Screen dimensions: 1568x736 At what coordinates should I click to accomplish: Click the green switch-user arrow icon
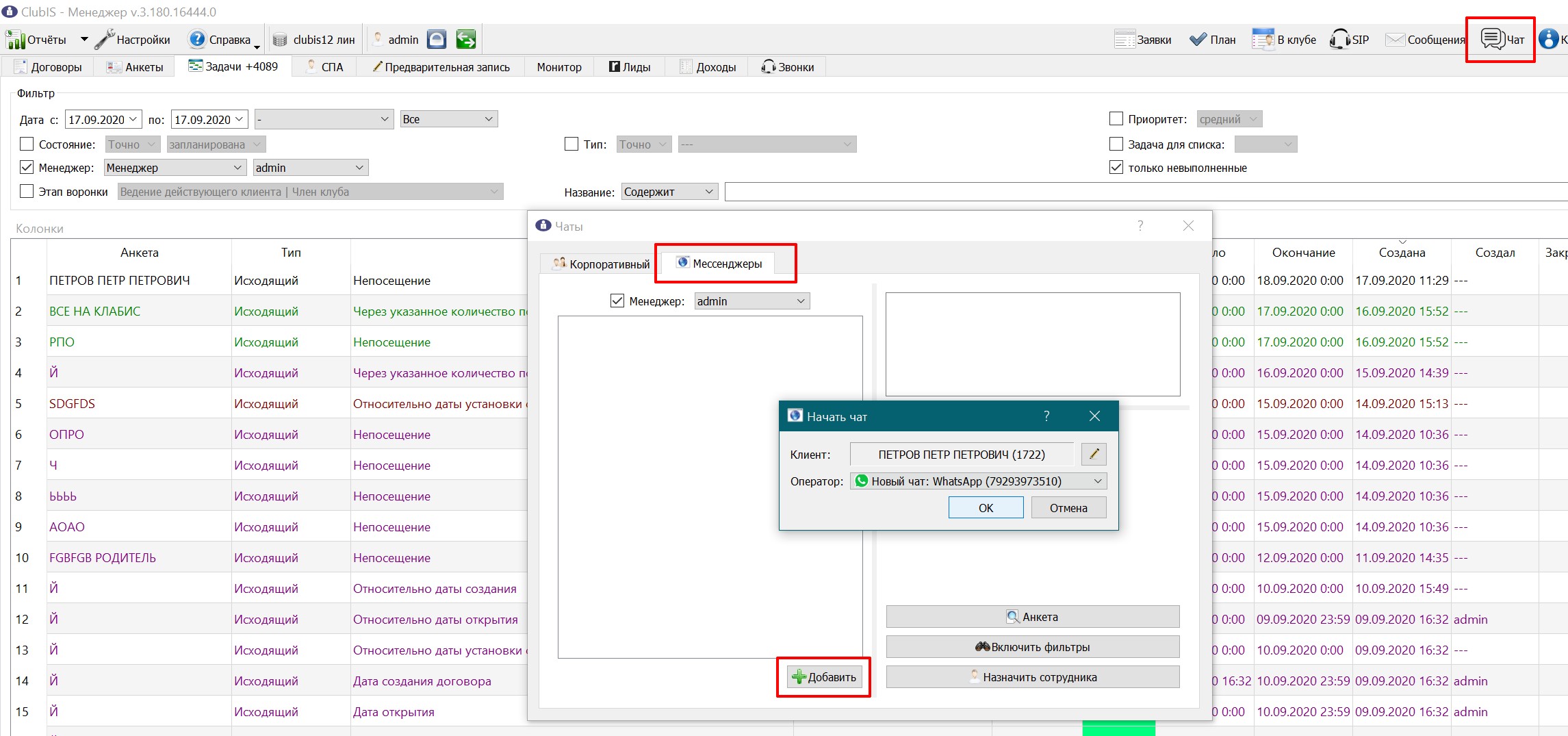coord(466,39)
